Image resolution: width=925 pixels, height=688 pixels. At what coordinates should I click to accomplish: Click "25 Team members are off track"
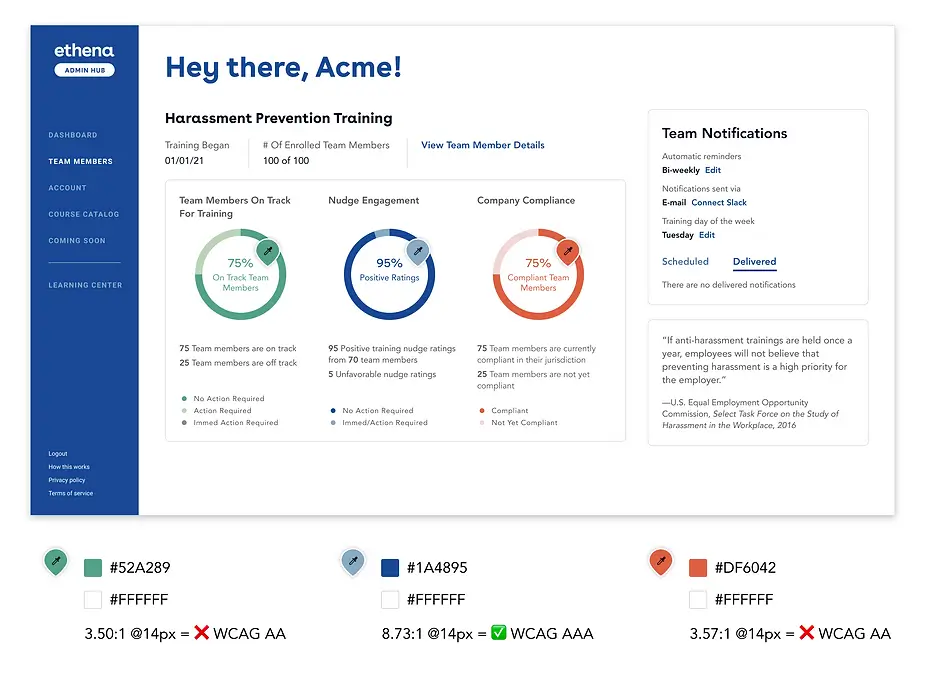coord(238,363)
